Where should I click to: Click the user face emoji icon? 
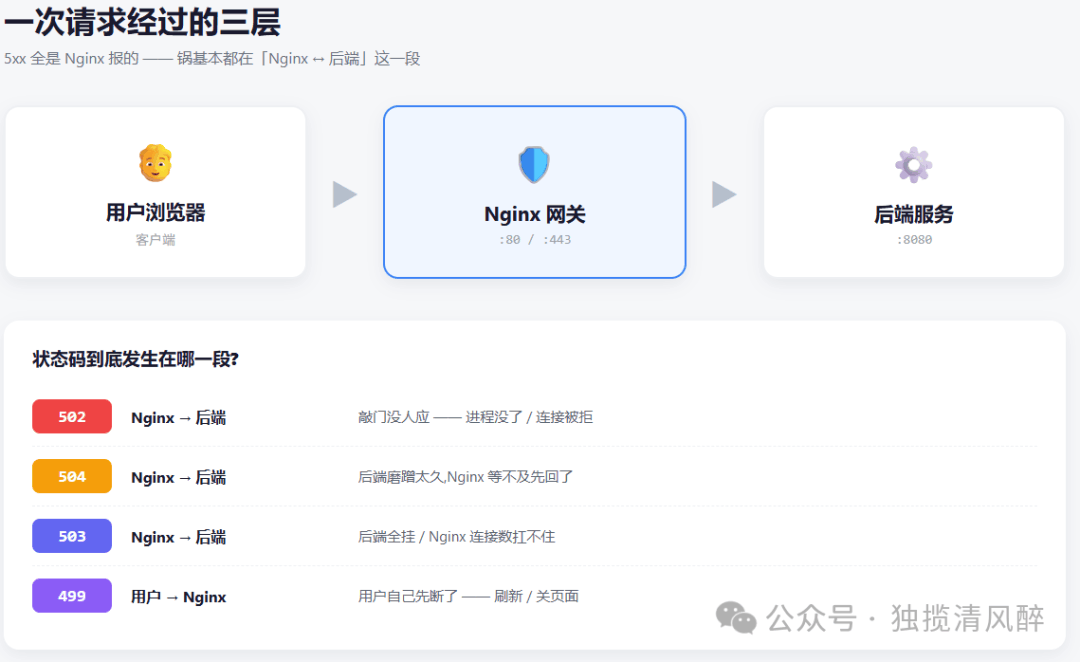click(x=155, y=163)
